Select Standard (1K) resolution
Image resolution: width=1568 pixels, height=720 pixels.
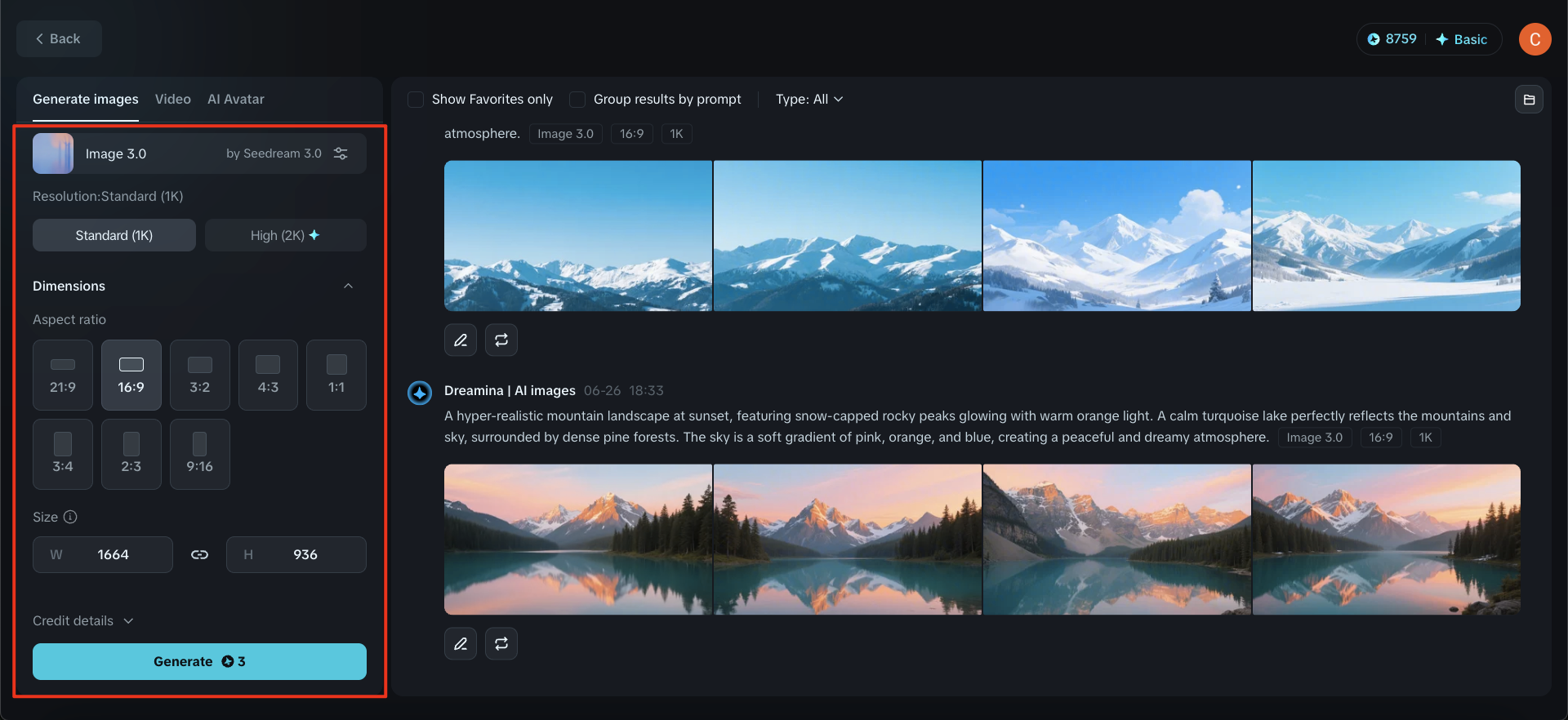click(114, 235)
